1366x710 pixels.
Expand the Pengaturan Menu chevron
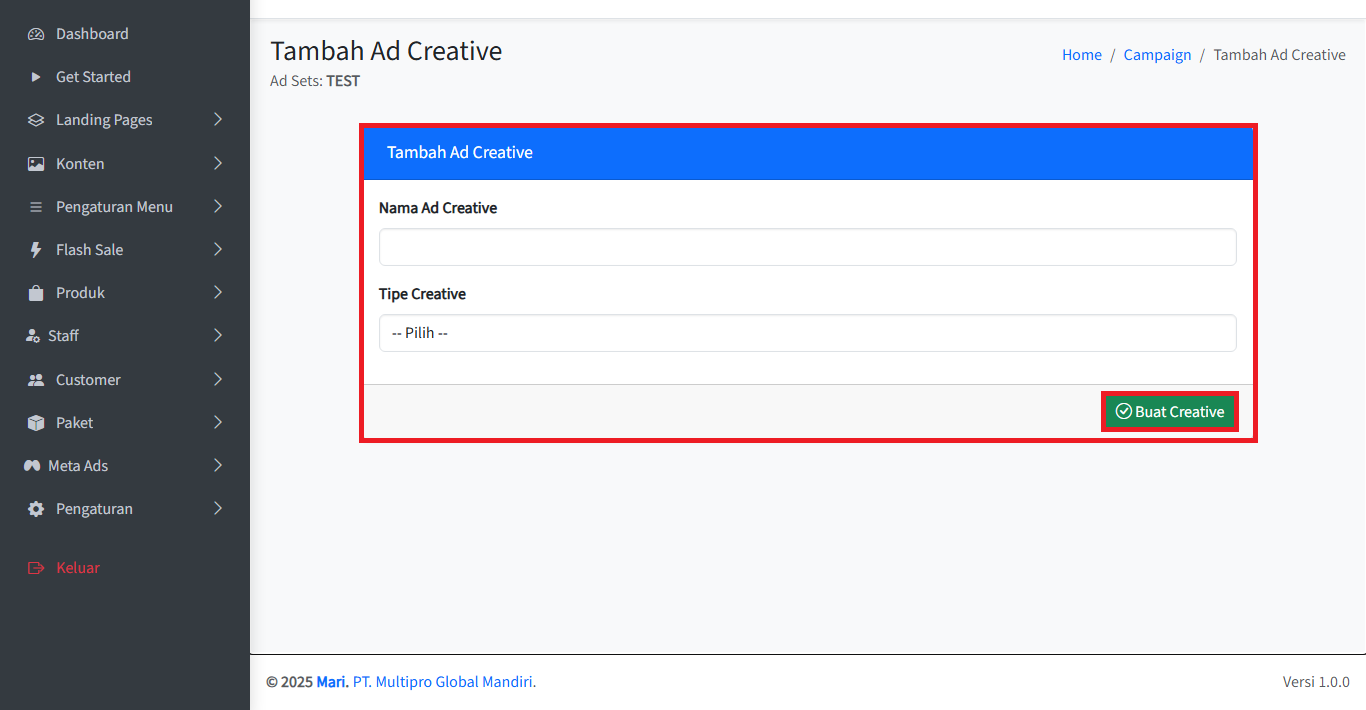(218, 207)
